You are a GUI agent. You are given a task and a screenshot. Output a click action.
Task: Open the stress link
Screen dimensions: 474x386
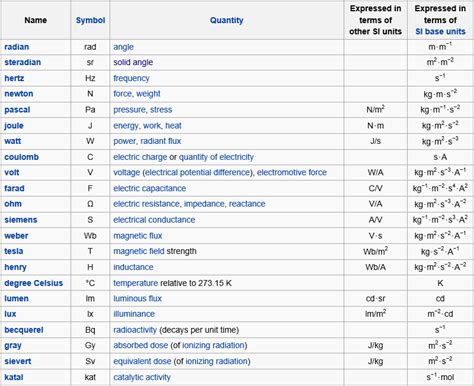click(x=161, y=110)
